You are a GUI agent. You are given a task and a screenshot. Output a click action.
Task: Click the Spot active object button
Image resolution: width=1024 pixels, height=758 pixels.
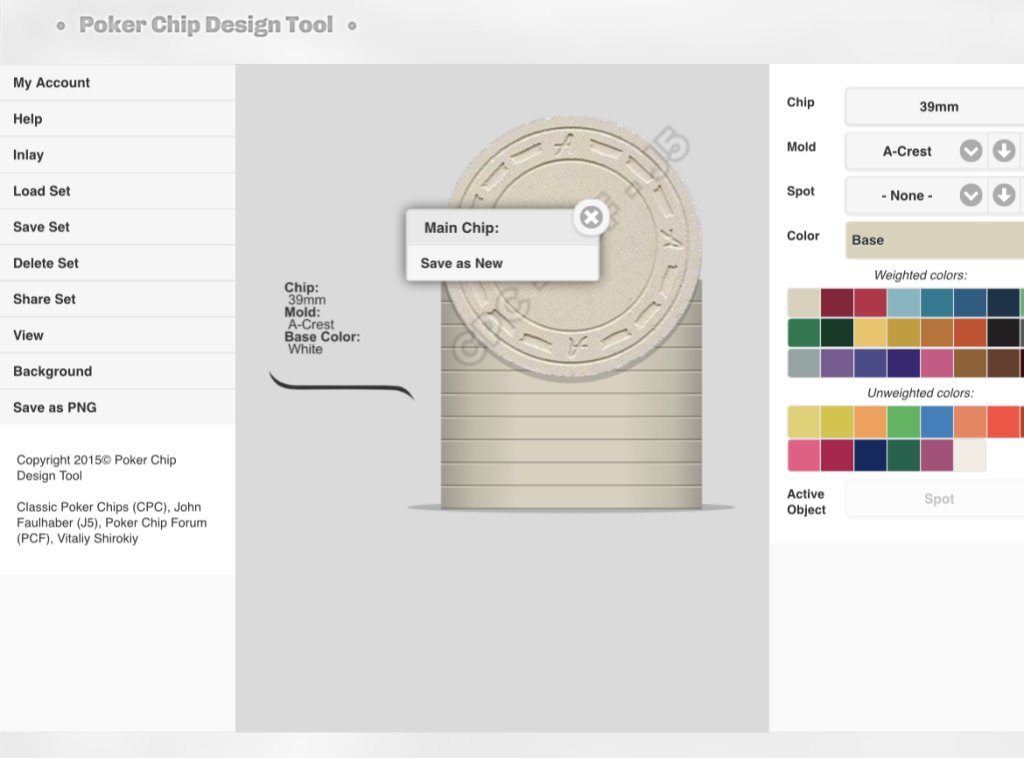click(x=936, y=499)
